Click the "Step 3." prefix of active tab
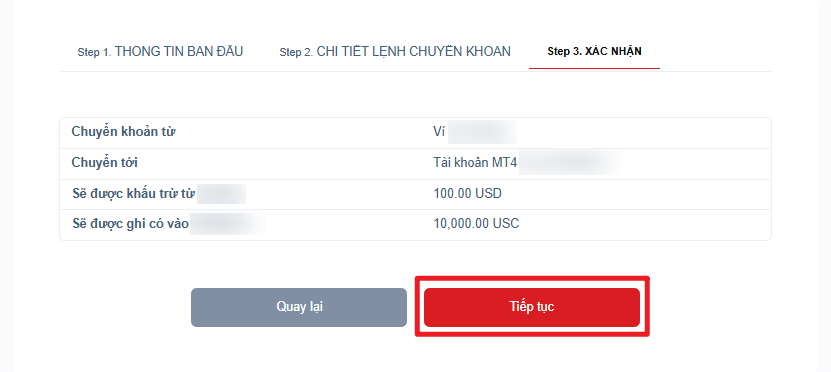 tap(565, 52)
